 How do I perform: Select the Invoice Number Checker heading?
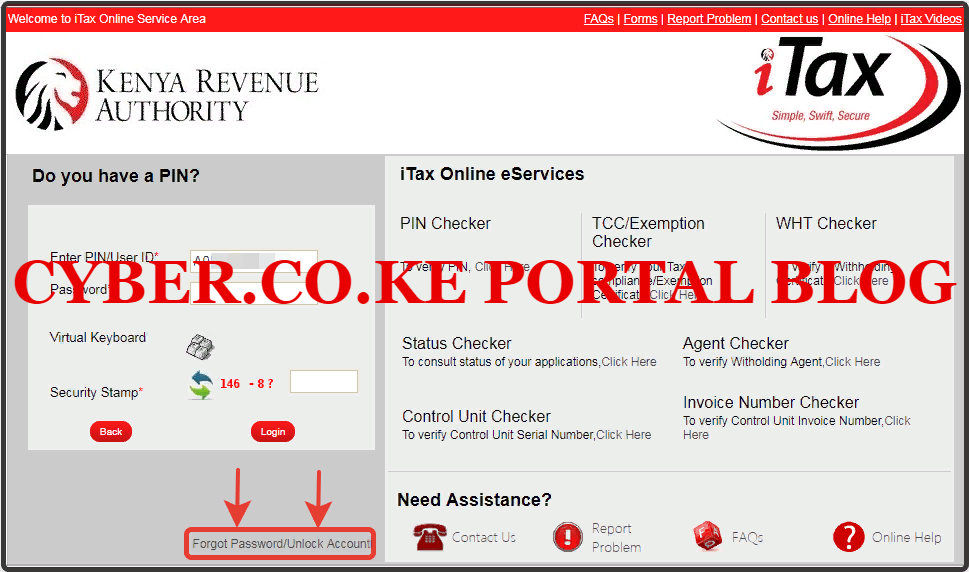click(771, 402)
